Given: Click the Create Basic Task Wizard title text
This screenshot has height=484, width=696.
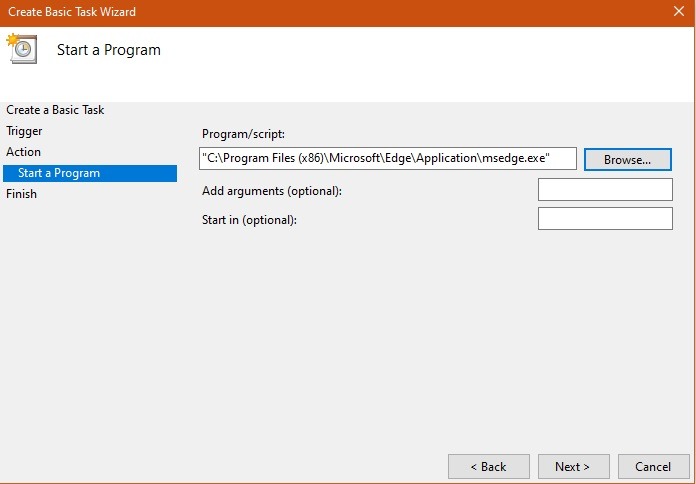Looking at the screenshot, I should tap(72, 12).
